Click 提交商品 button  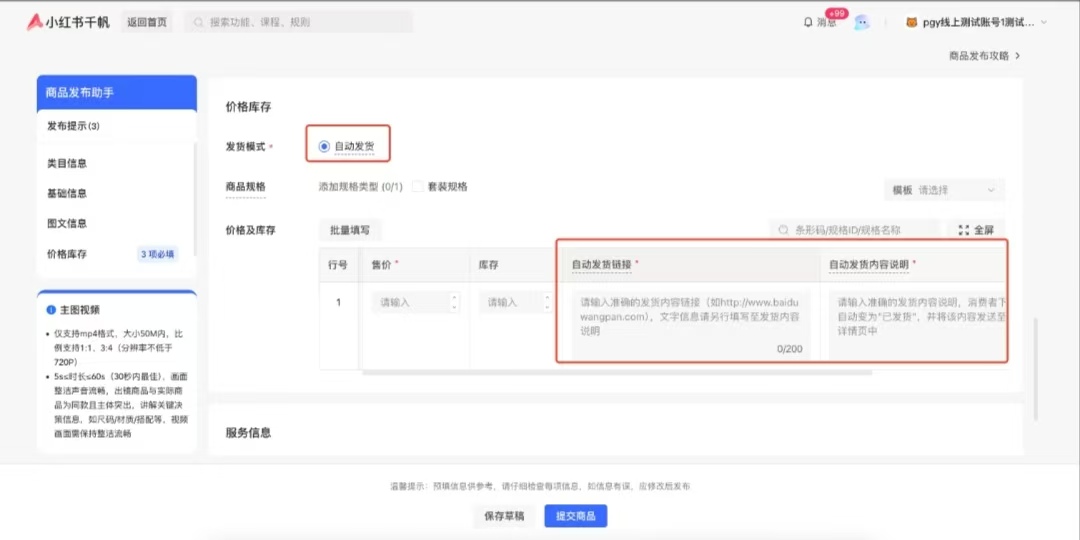pos(576,516)
